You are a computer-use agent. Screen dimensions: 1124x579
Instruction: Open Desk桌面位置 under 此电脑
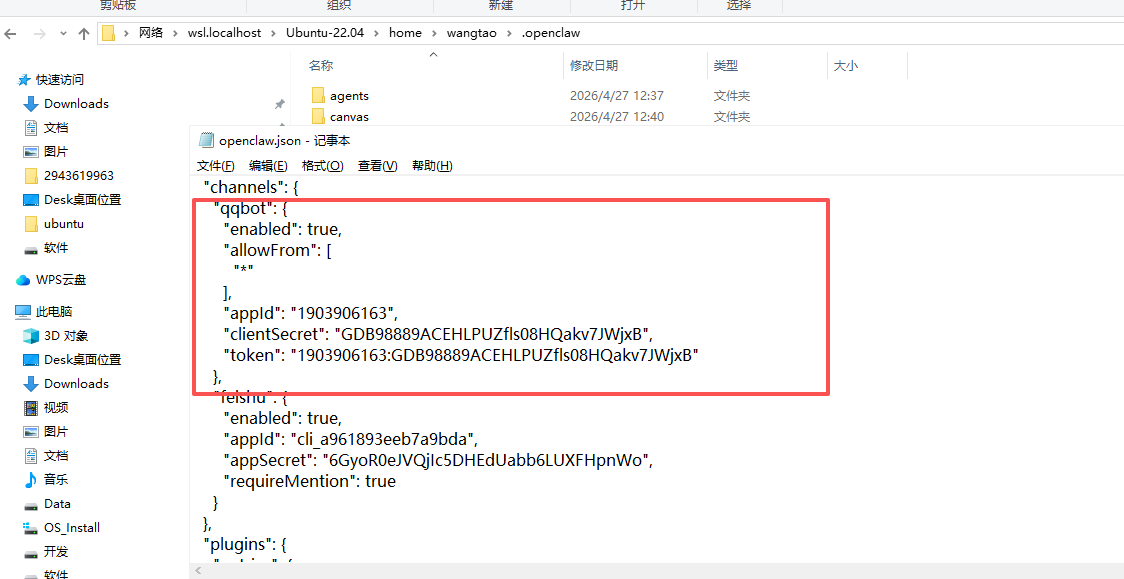82,360
